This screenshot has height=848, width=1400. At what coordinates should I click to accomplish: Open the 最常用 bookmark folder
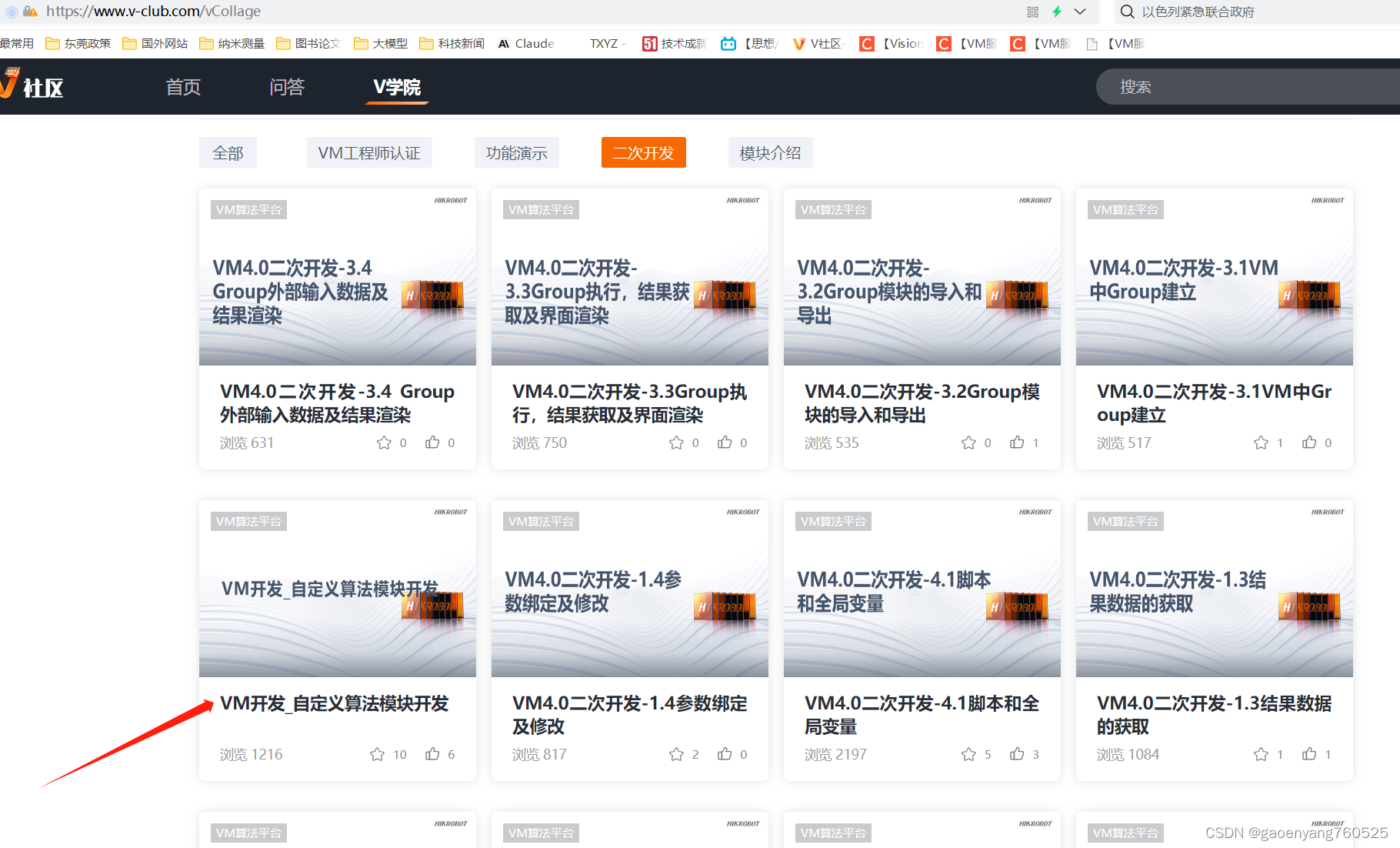[17, 44]
